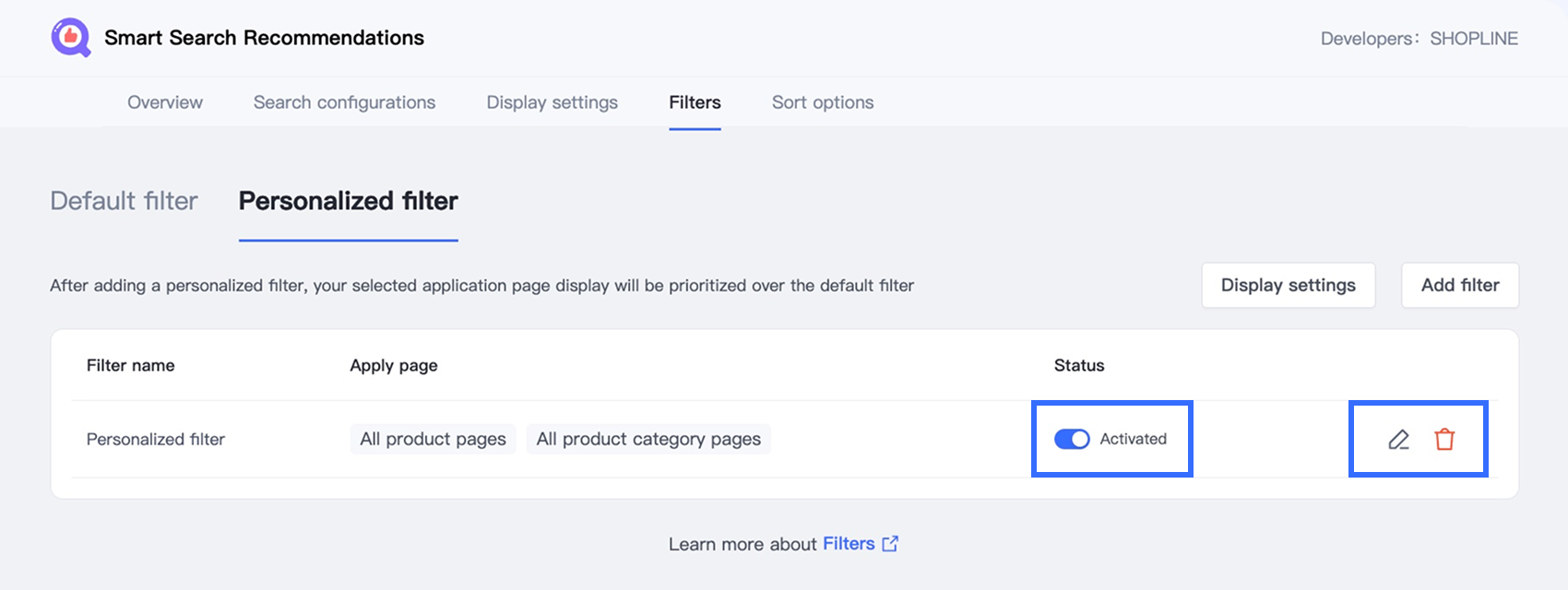Select the Personalized filter sub-tab heading
The height and width of the screenshot is (590, 1568).
pyautogui.click(x=348, y=201)
